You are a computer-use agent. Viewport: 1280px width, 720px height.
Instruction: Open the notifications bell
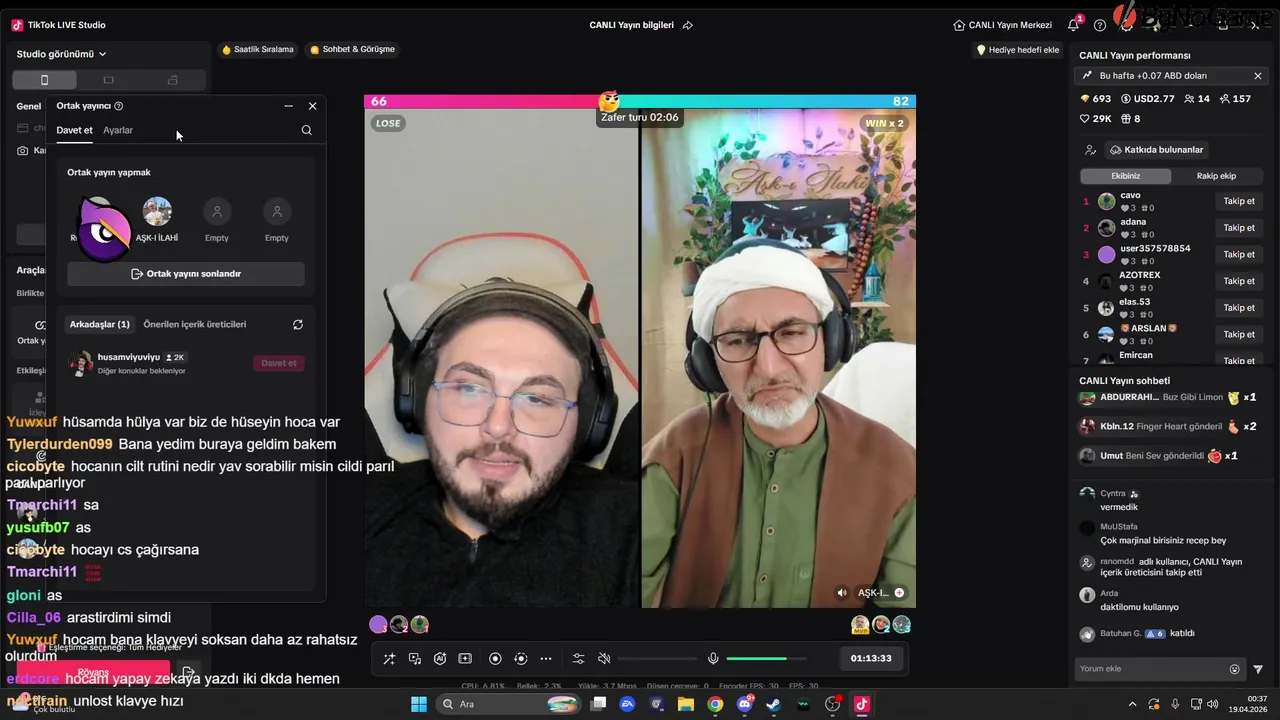[1074, 25]
